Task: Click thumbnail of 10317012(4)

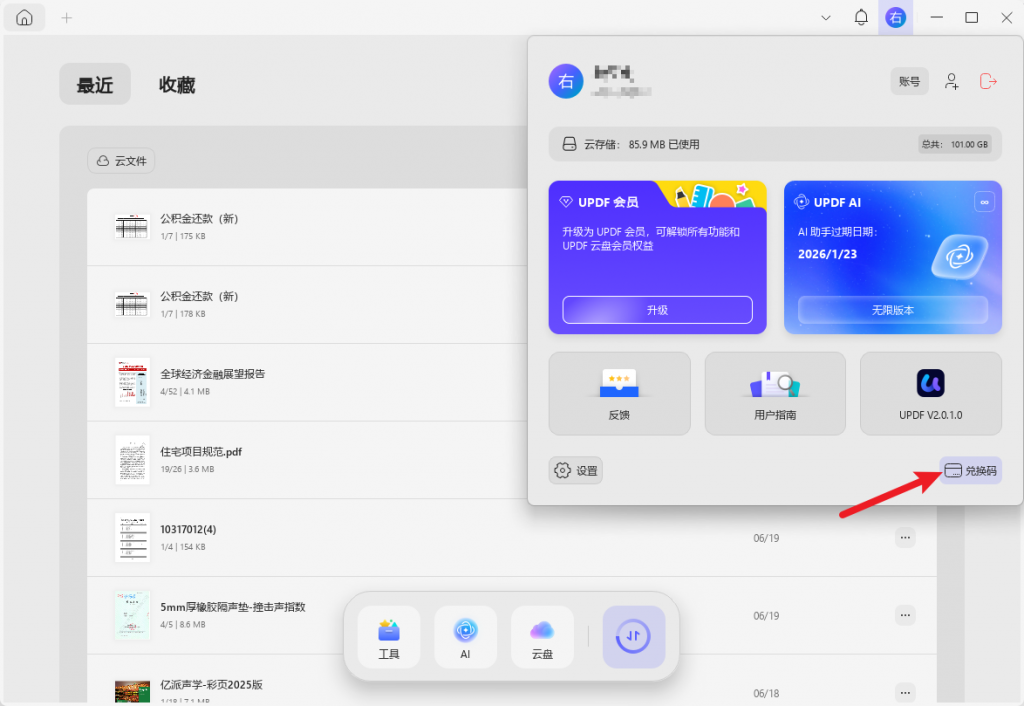Action: [132, 538]
